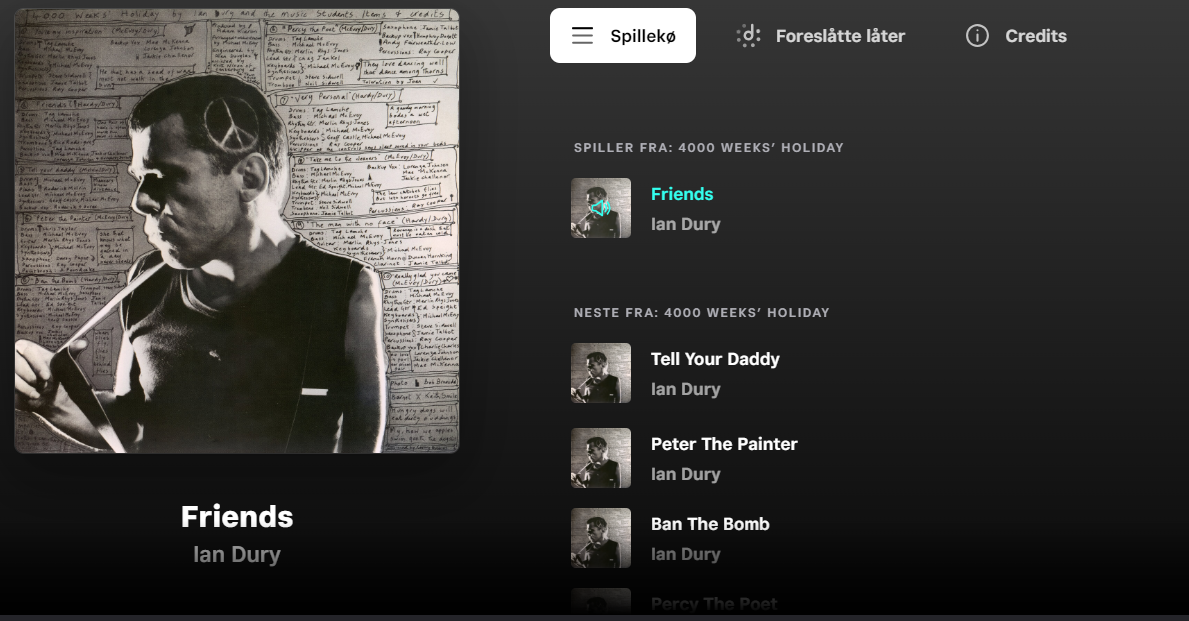Click the Foreslåtte låter dotted circle icon
Viewport: 1189px width, 621px height.
point(748,36)
